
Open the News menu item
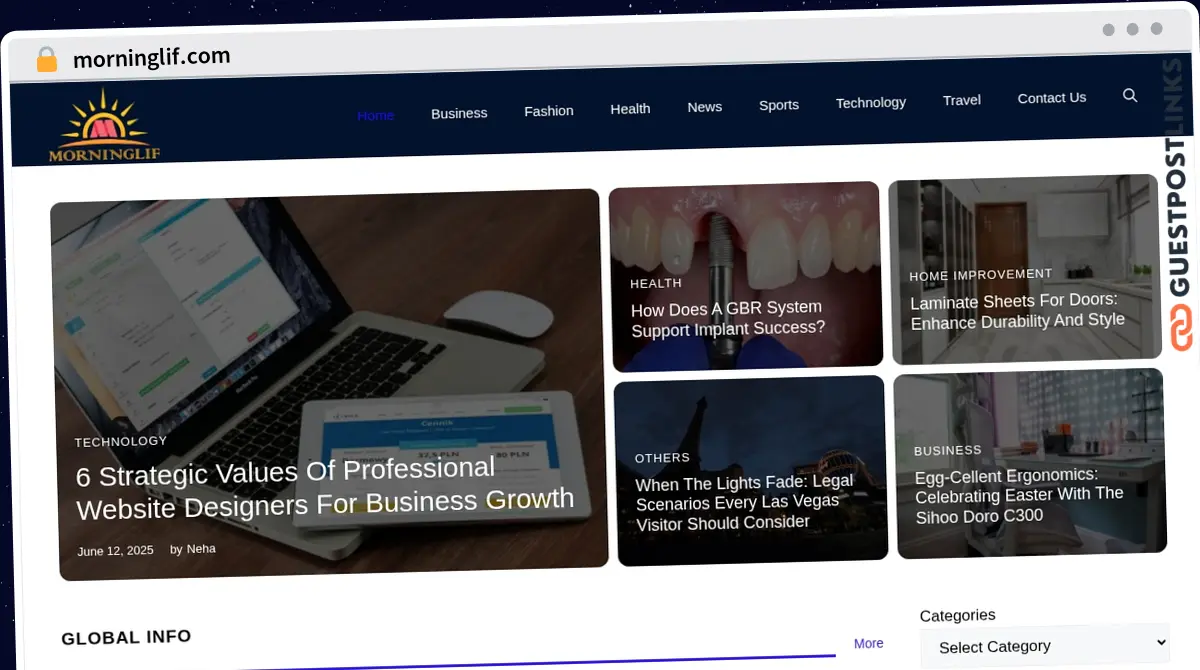[705, 107]
